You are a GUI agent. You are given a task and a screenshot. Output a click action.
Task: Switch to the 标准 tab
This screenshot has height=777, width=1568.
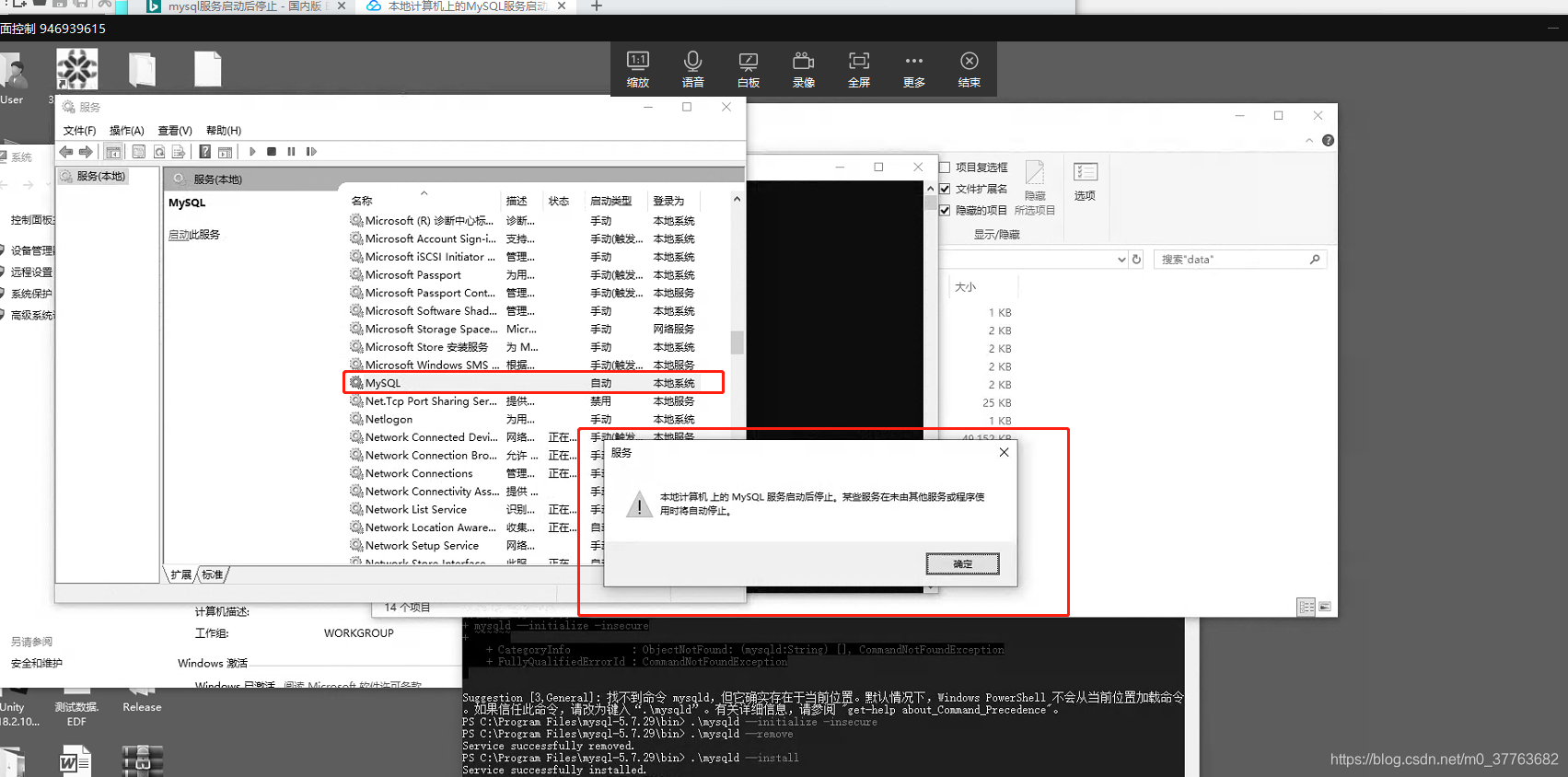[x=213, y=574]
